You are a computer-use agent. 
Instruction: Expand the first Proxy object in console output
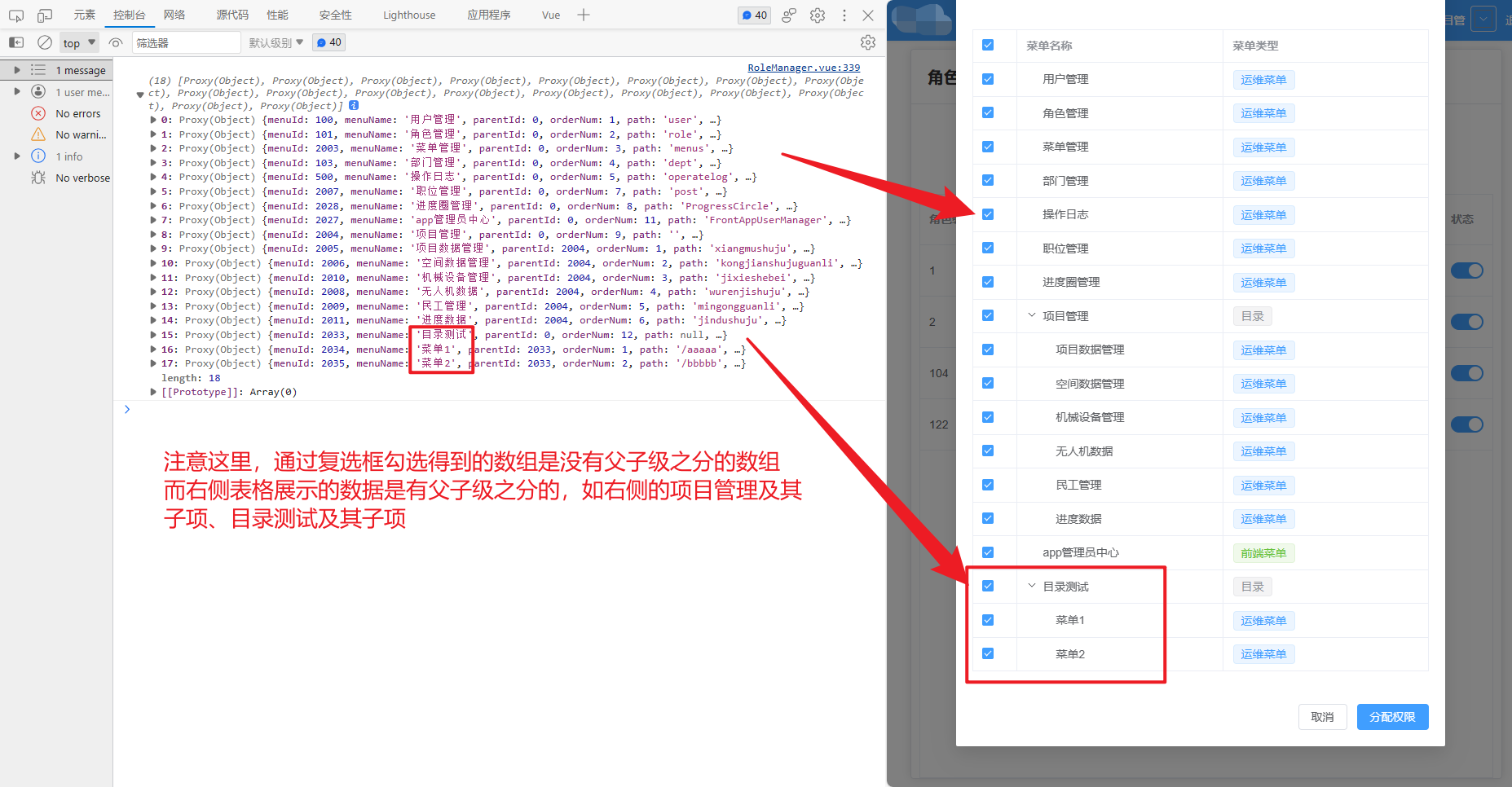coord(152,119)
